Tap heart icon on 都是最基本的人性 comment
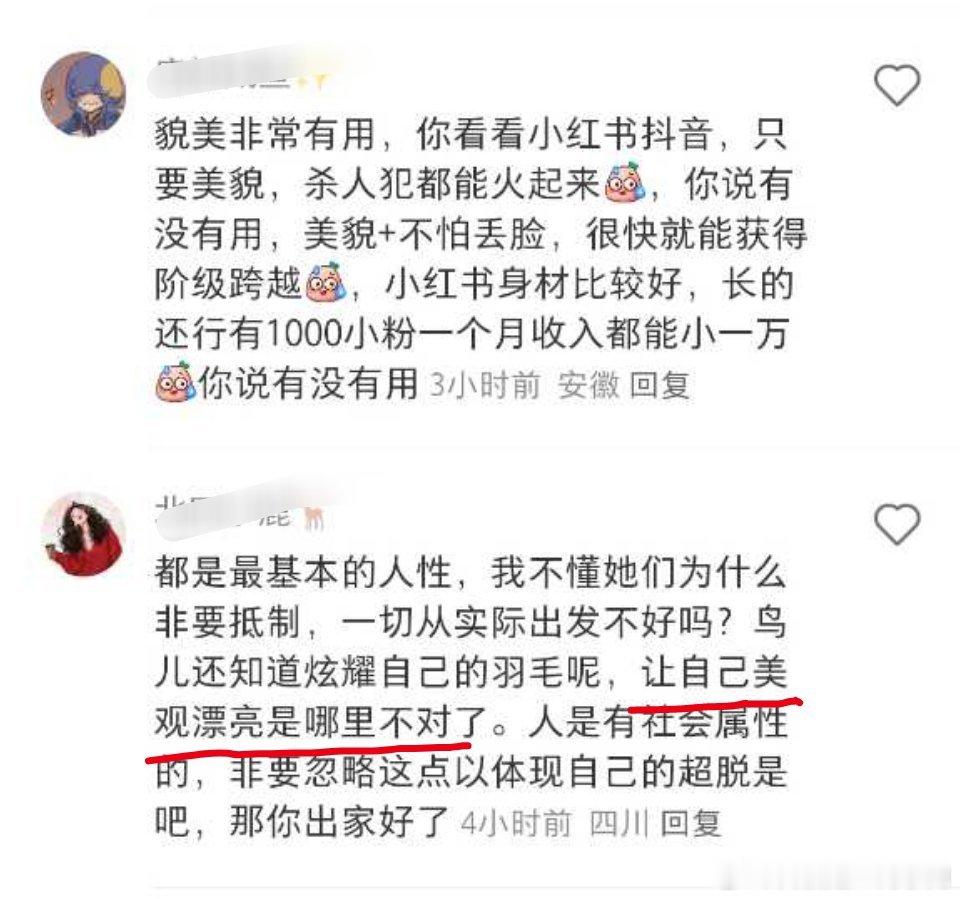 896,524
